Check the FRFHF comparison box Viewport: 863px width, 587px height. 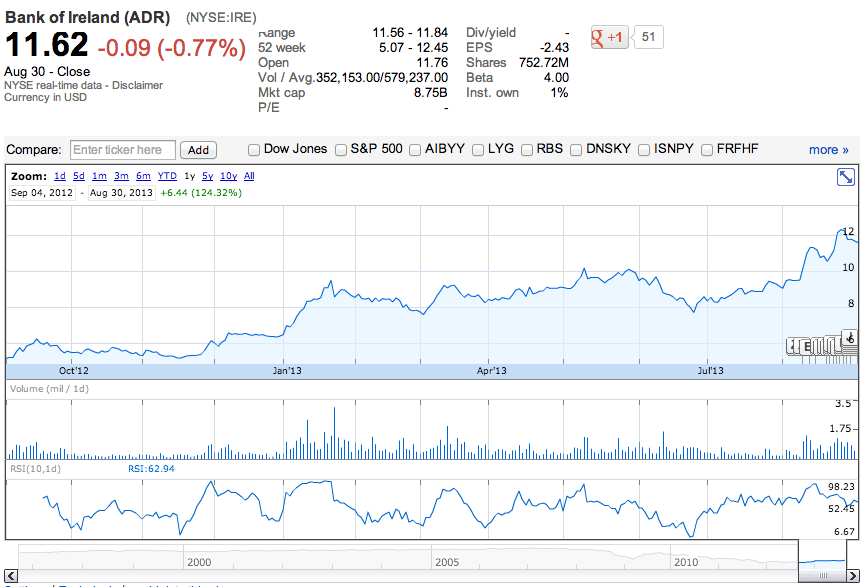pyautogui.click(x=707, y=150)
